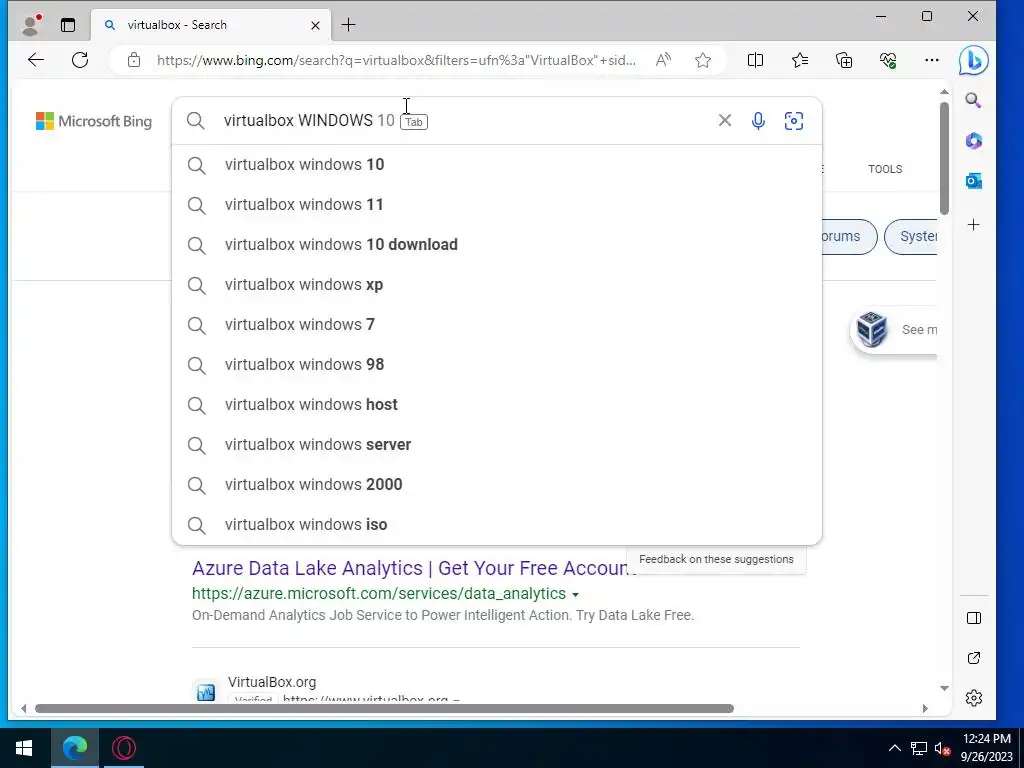Open Outlook from the sidebar
Screen dimensions: 1024x768
click(973, 181)
